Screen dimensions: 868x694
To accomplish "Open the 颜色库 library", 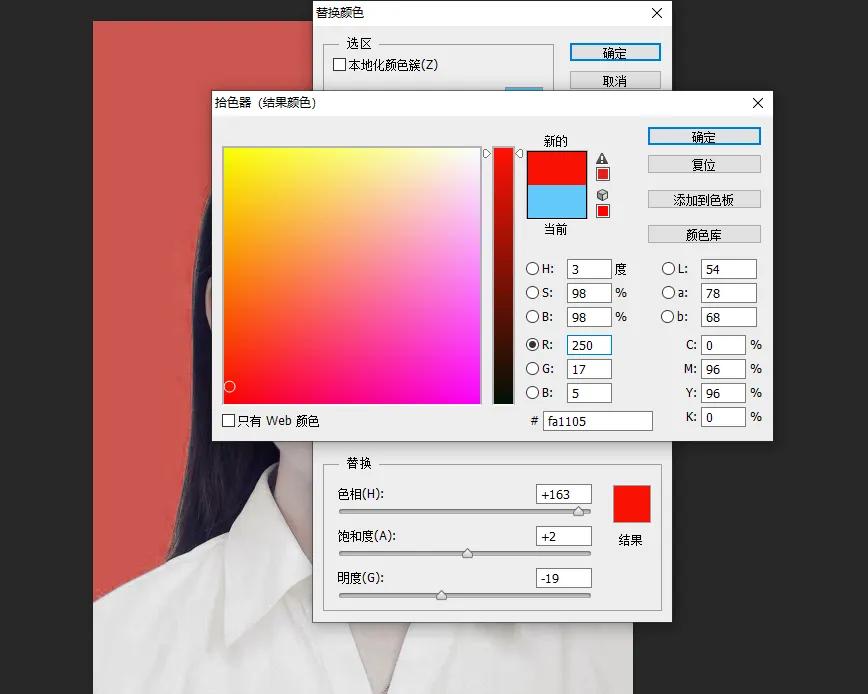I will (704, 234).
